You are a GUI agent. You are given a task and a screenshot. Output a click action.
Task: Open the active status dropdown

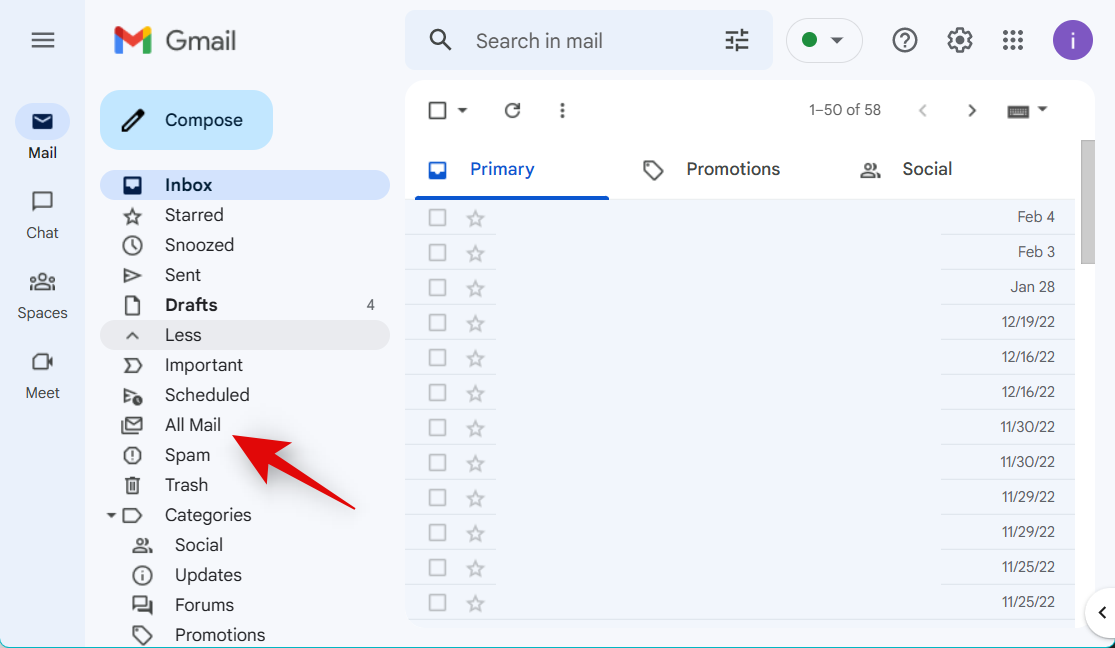click(824, 40)
